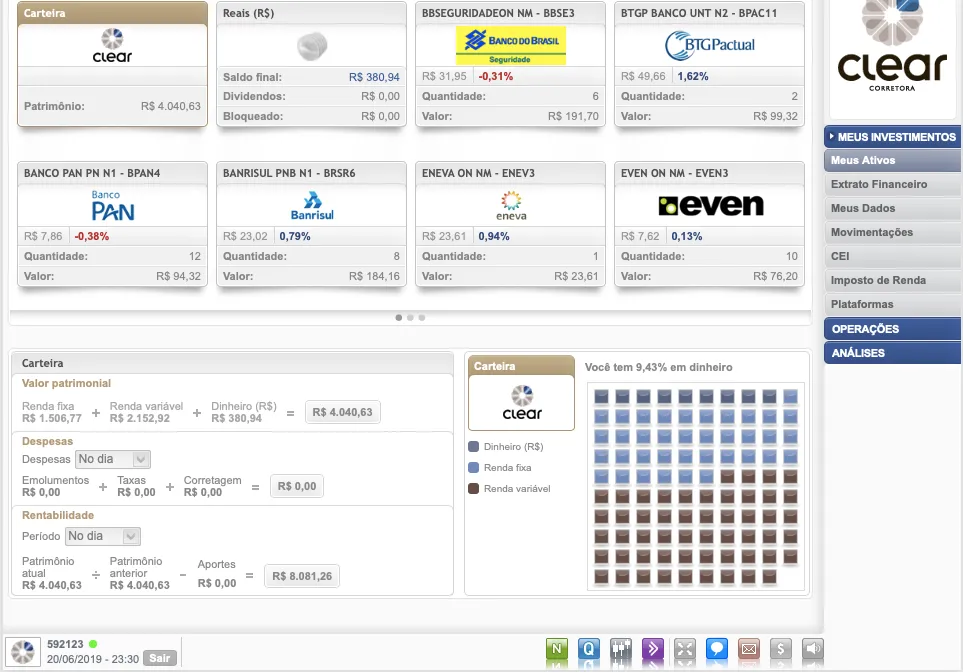This screenshot has height=672, width=963.
Task: Select Imposto de Renda menu item
Action: click(x=879, y=280)
